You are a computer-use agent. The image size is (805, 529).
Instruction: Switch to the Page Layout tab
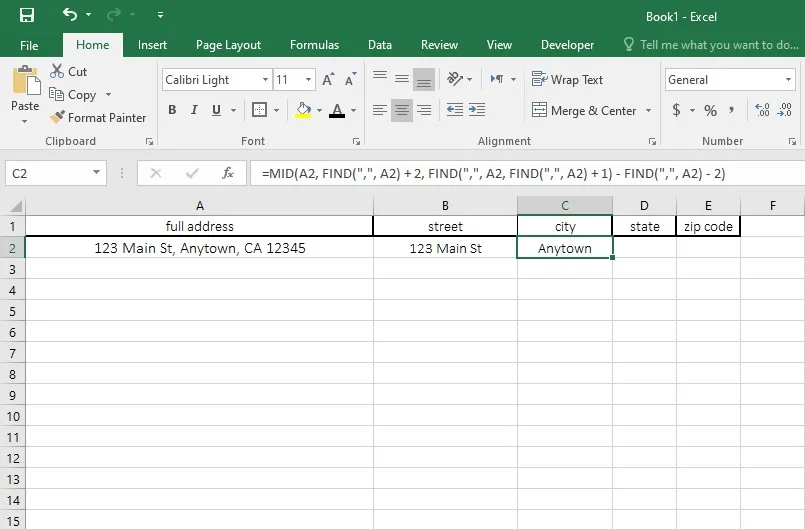[228, 45]
